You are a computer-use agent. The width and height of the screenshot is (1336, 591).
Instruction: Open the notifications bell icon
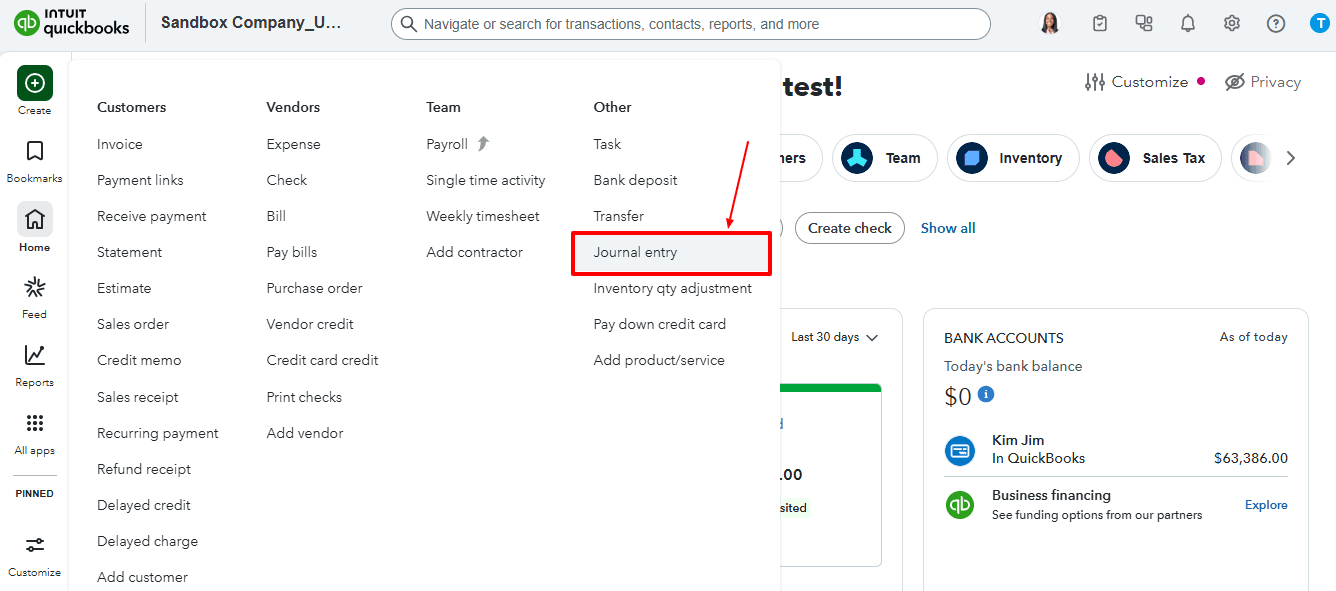tap(1188, 24)
